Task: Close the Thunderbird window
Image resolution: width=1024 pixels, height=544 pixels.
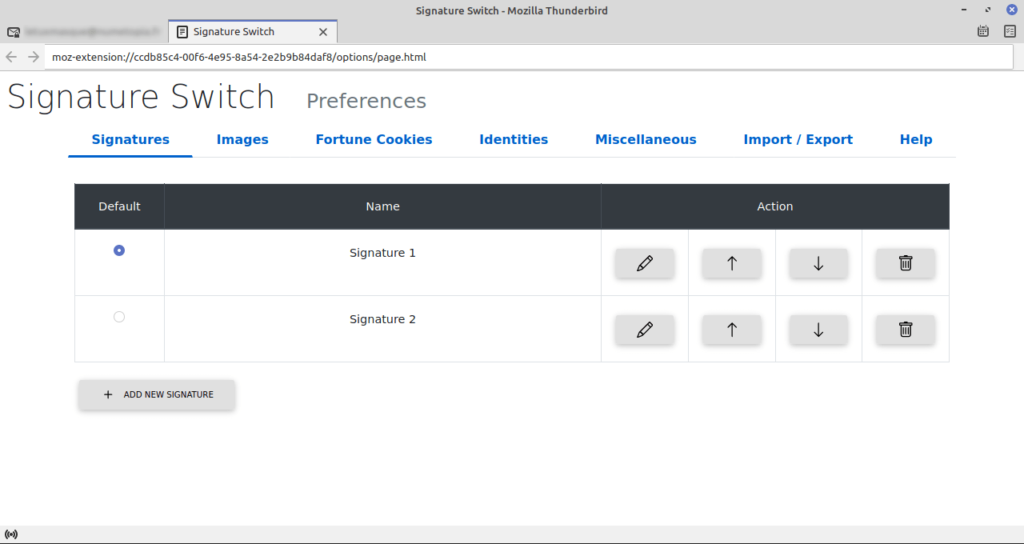Action: 1012,10
